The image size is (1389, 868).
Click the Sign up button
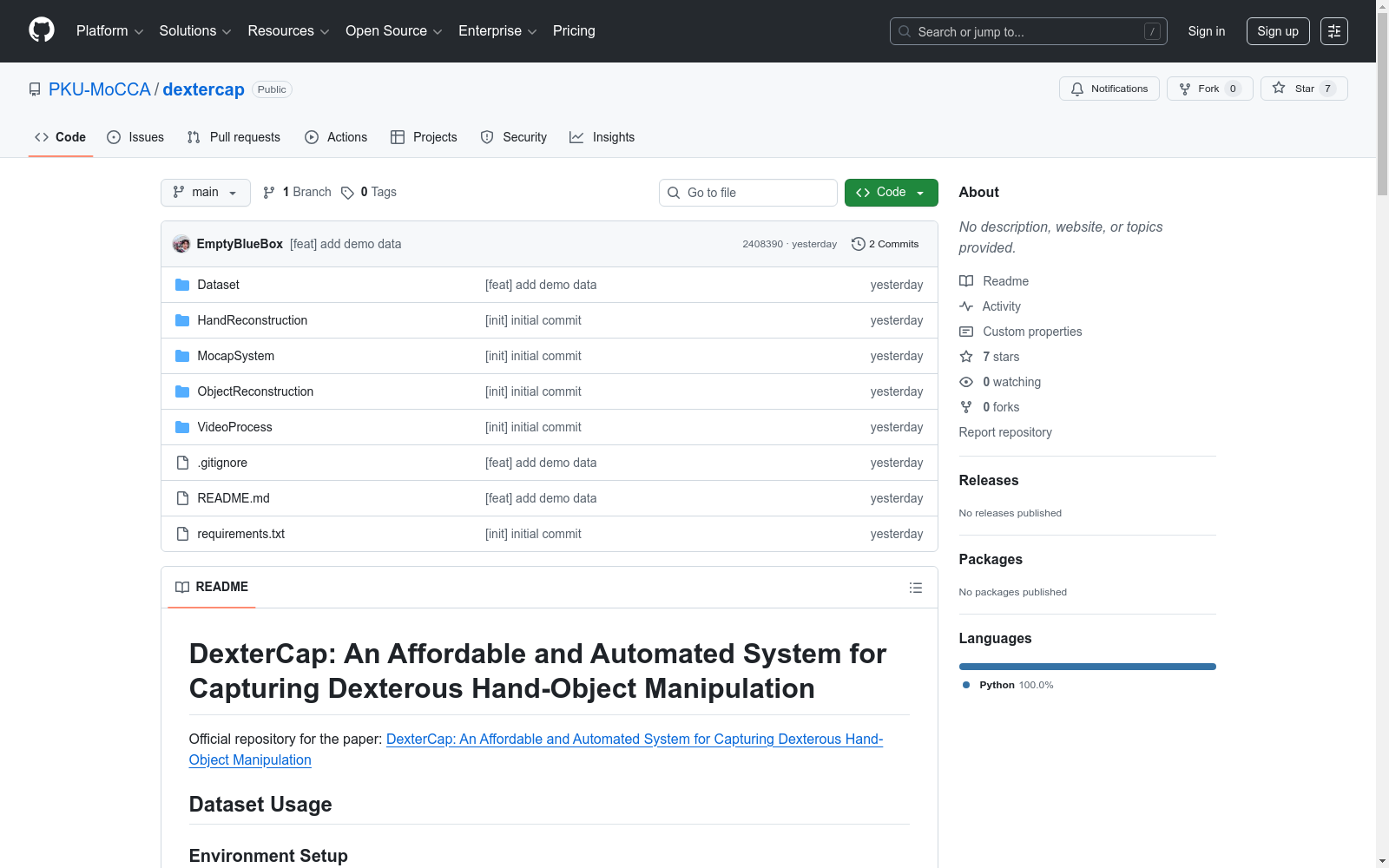pyautogui.click(x=1278, y=31)
